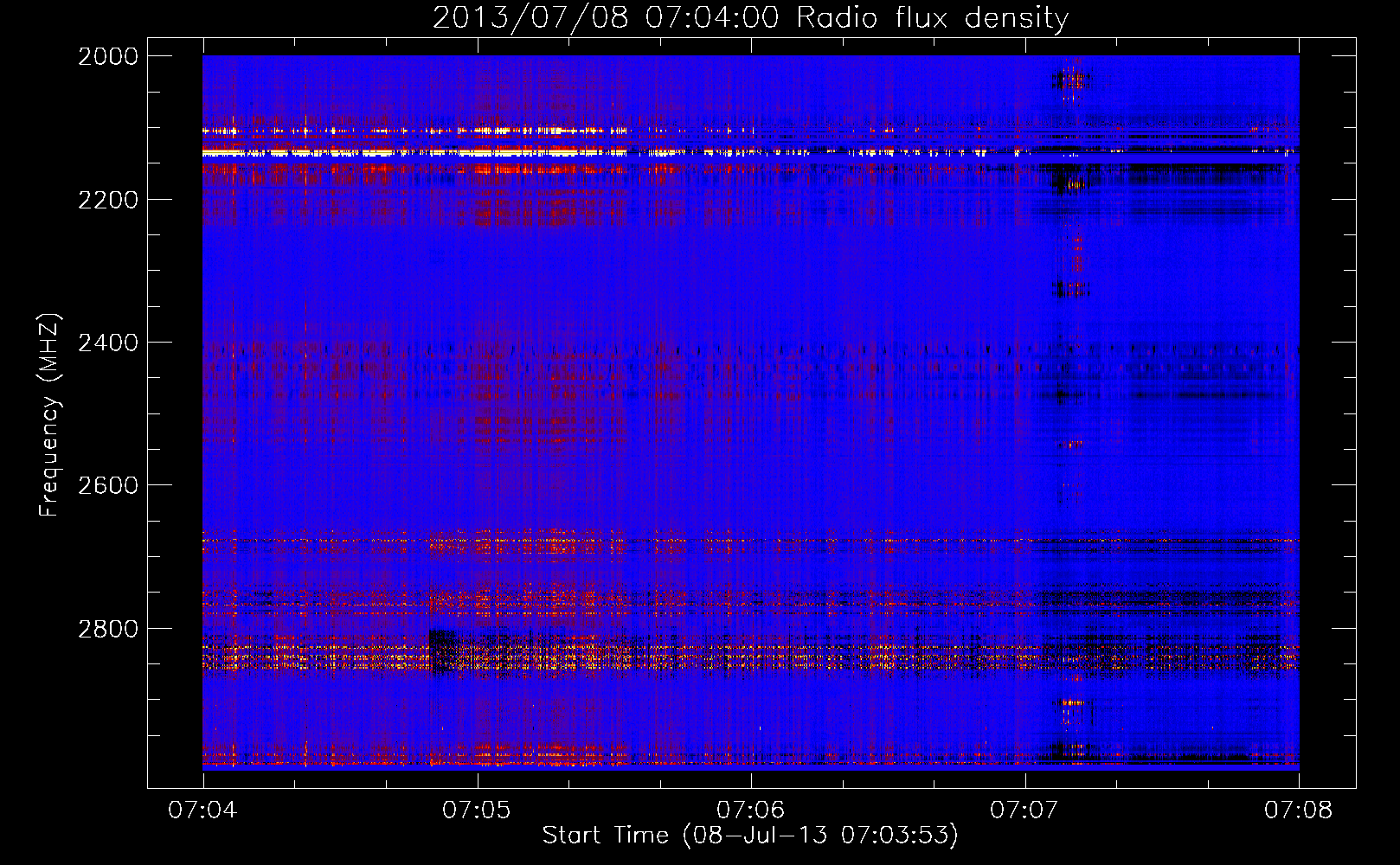Click the 07:07 time tick label
This screenshot has height=865, width=1400.
pyautogui.click(x=1024, y=811)
